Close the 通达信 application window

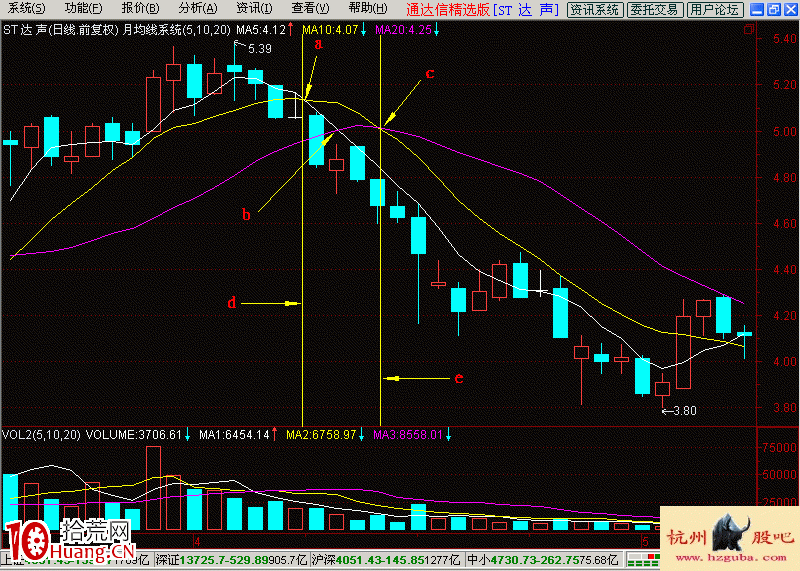click(791, 9)
